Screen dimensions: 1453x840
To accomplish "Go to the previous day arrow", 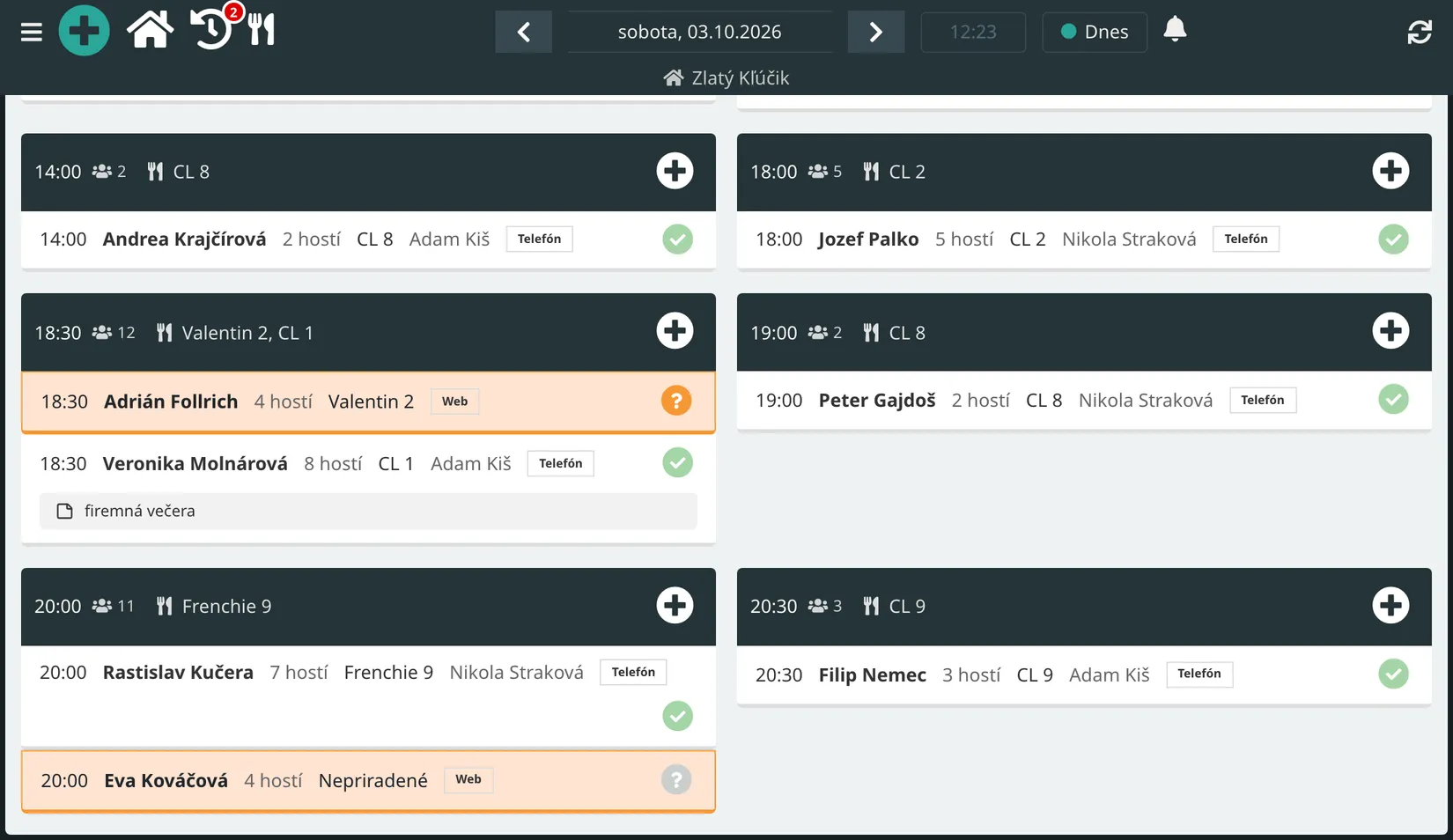I will point(524,33).
